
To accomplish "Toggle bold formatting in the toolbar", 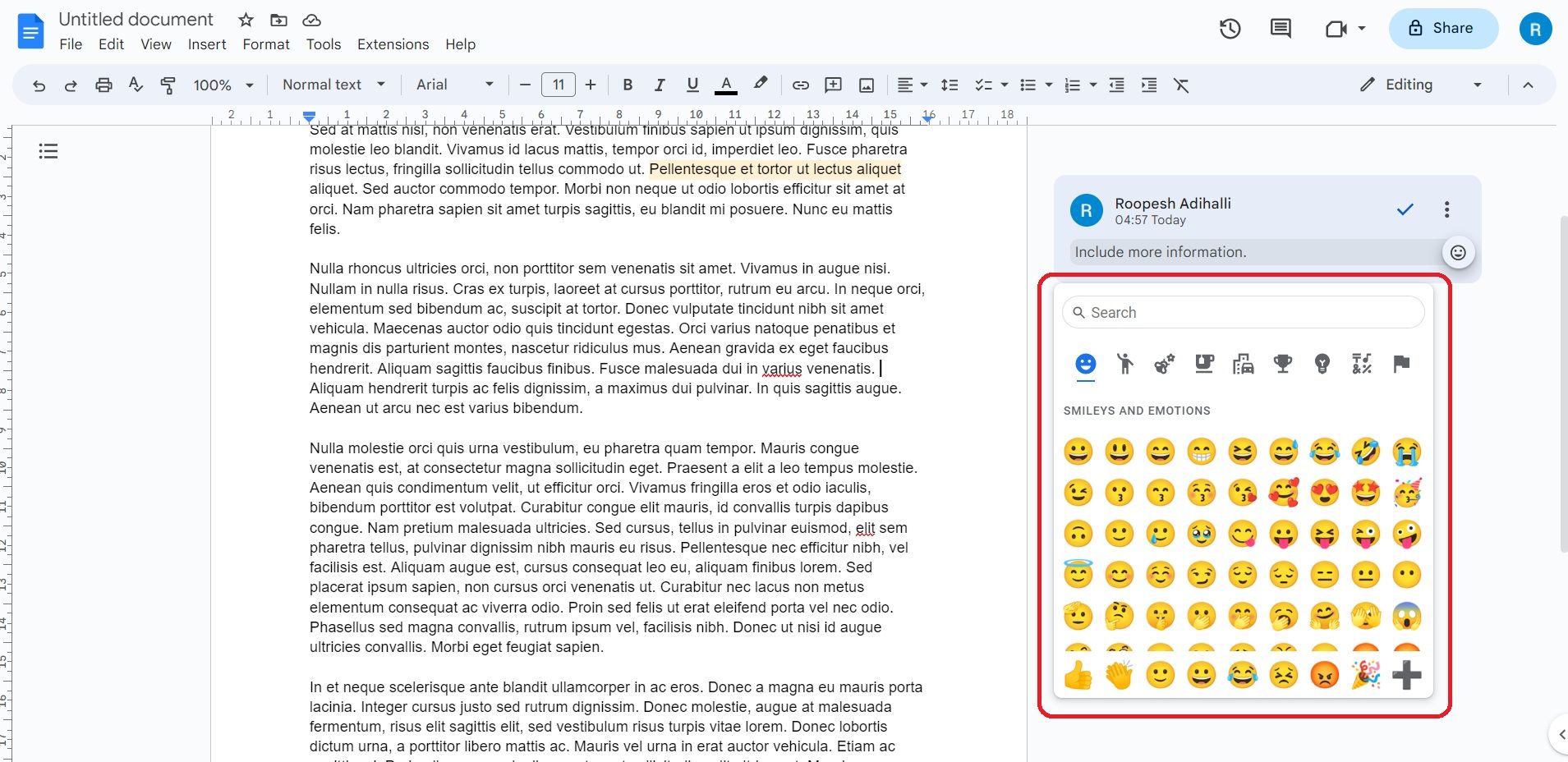I will [x=627, y=85].
